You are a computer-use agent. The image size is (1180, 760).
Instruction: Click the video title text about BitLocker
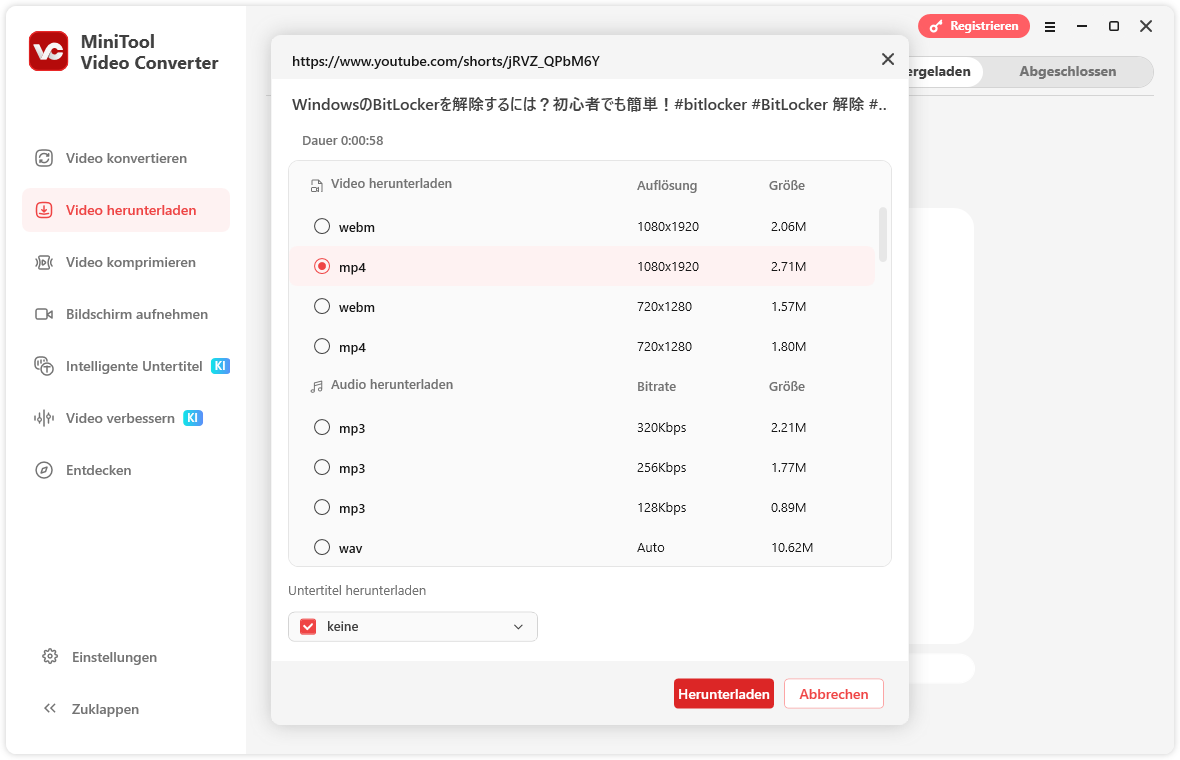click(589, 105)
